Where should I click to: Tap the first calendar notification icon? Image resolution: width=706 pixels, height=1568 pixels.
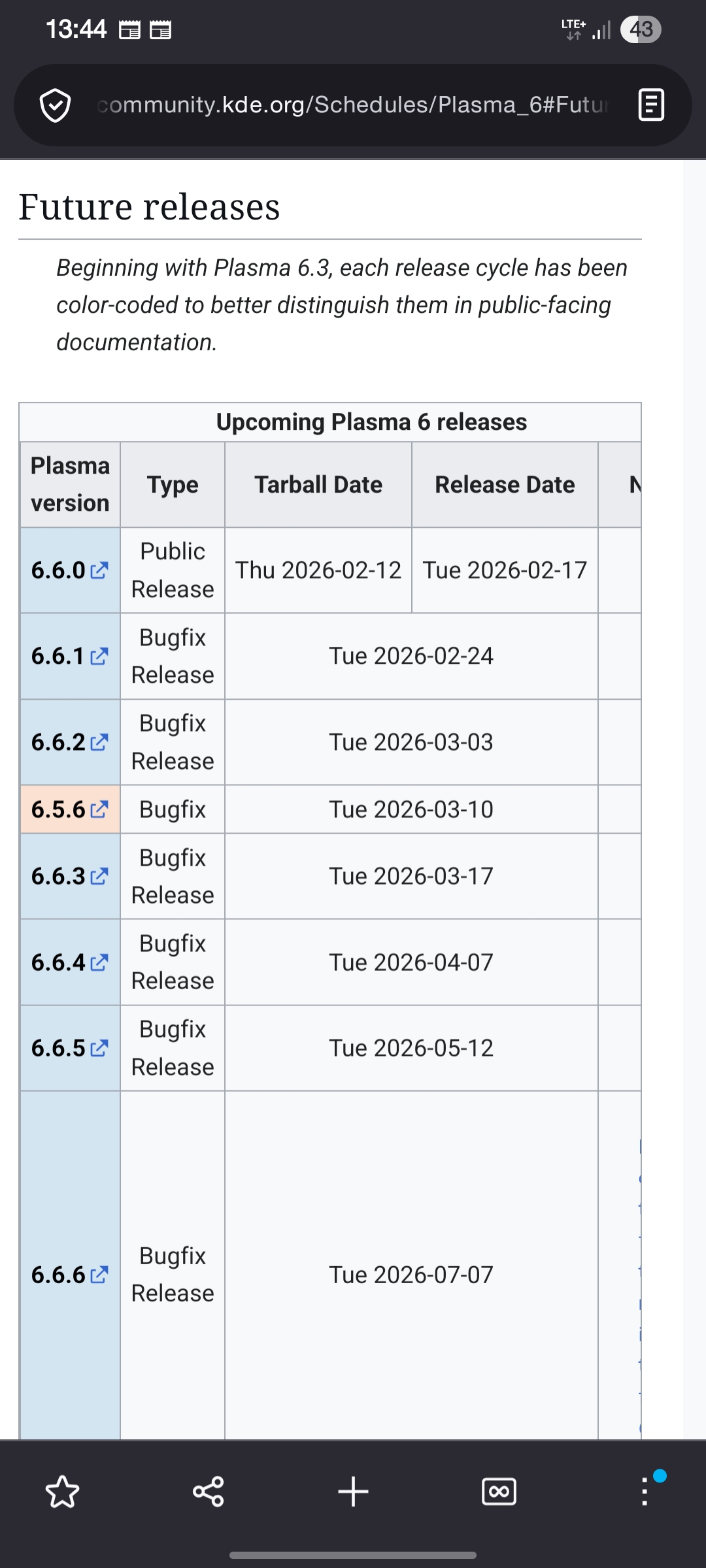pyautogui.click(x=129, y=30)
